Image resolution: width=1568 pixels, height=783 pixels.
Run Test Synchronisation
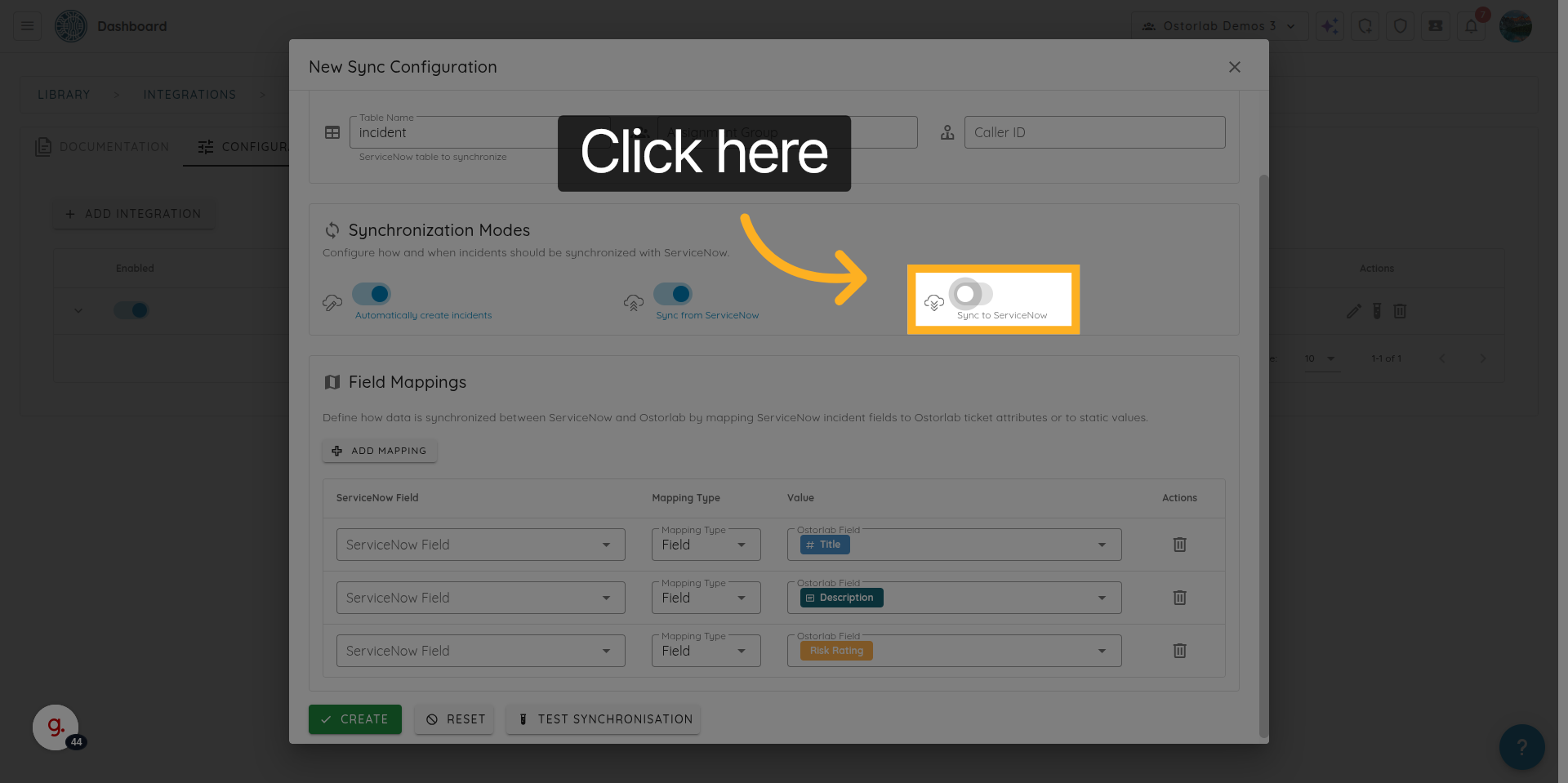click(x=603, y=719)
